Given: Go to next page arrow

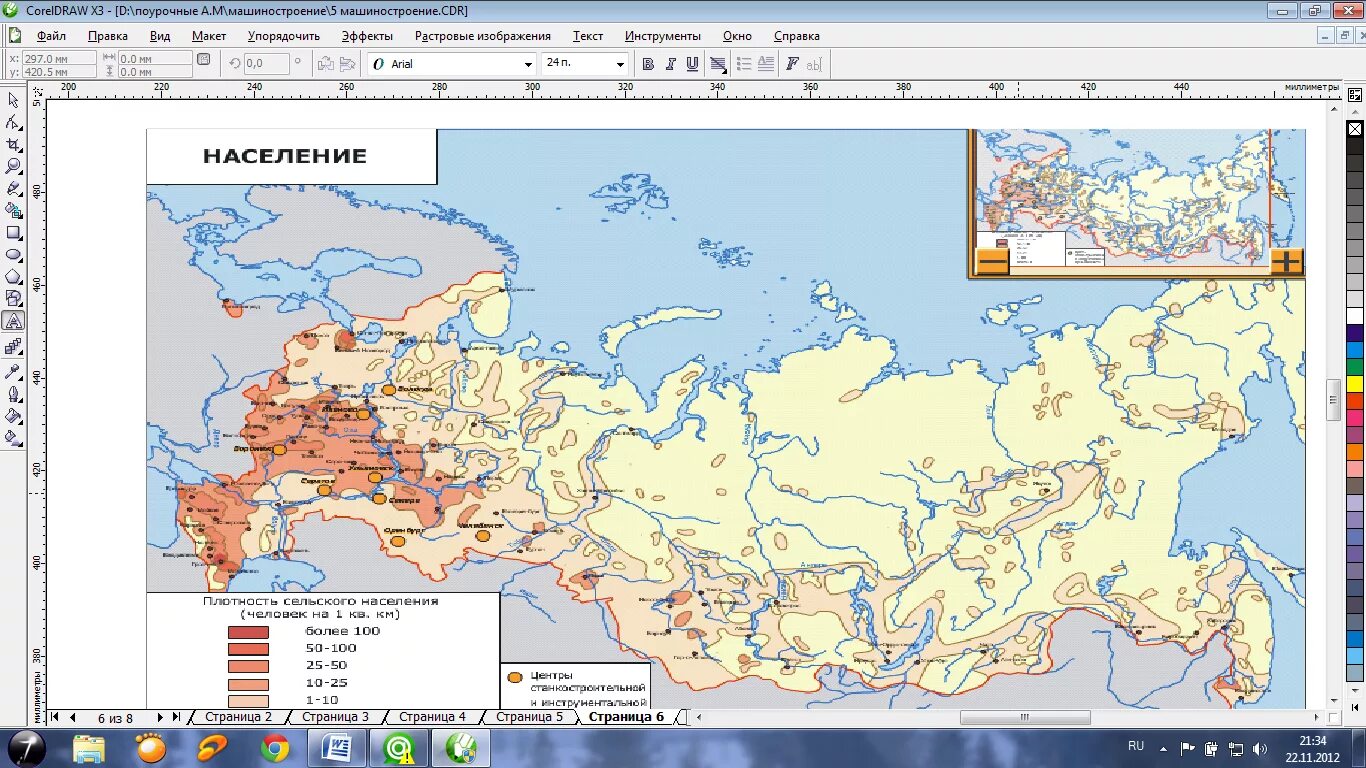Looking at the screenshot, I should point(160,717).
